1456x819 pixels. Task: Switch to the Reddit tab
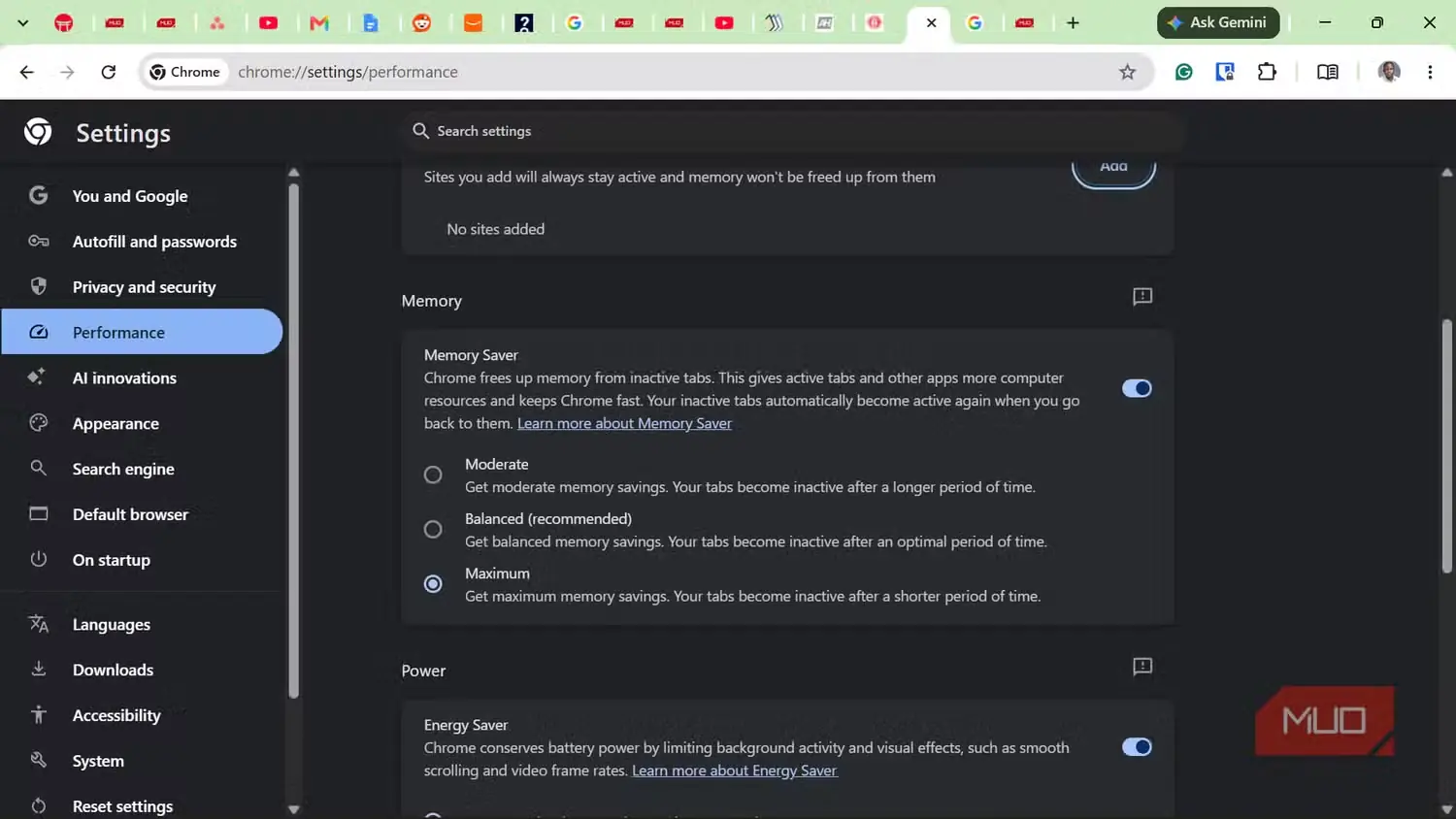click(422, 22)
